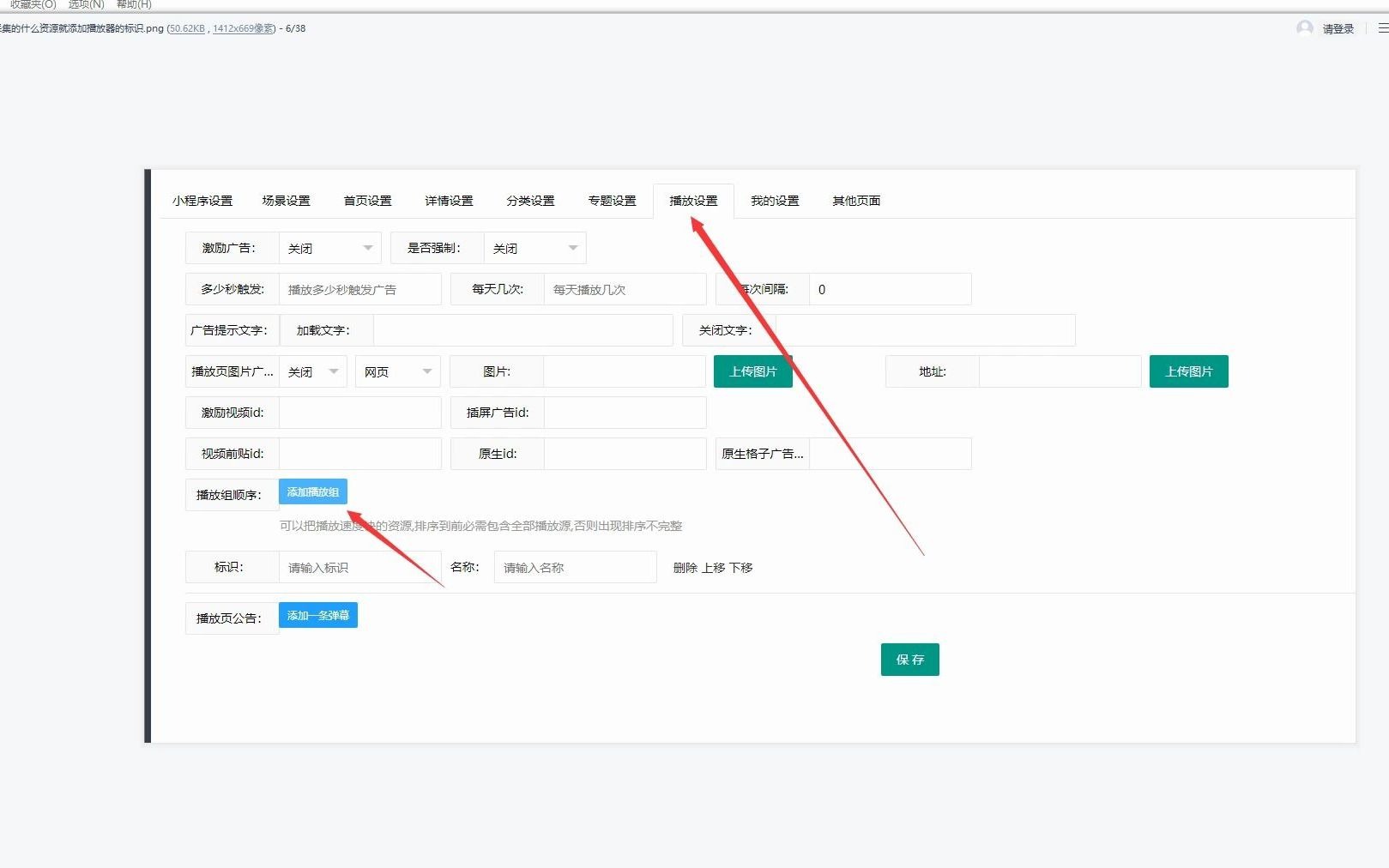Focus the 关闭文字 input field
Screen dimensions: 1389x868
click(926, 330)
